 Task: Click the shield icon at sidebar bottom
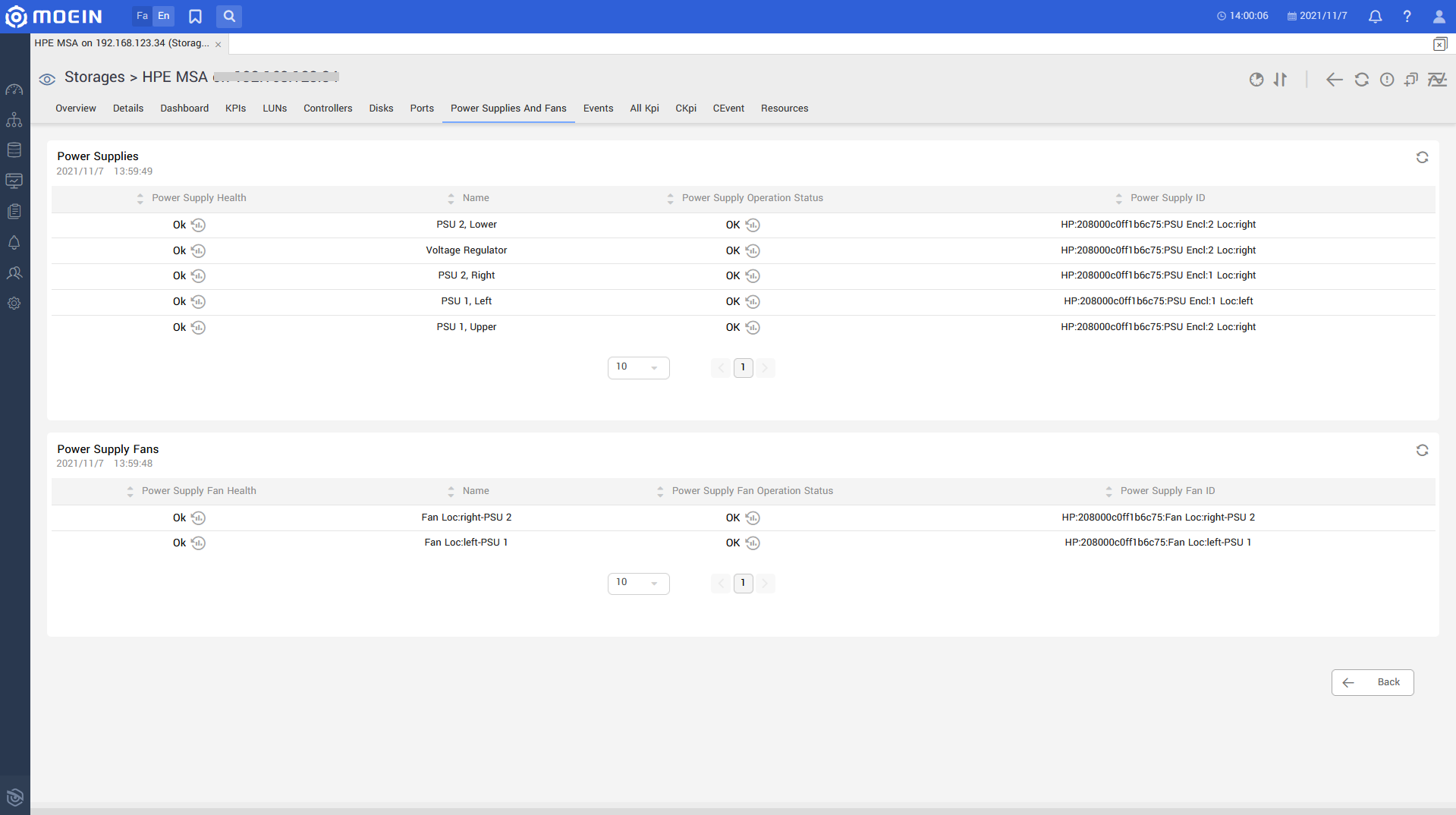14,797
